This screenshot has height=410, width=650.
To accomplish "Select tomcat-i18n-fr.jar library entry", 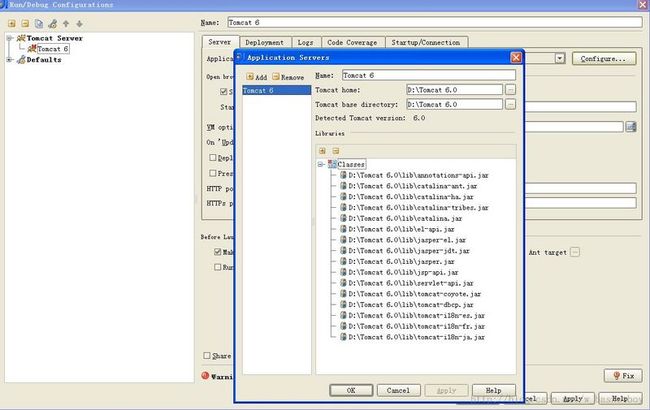I will point(417,326).
